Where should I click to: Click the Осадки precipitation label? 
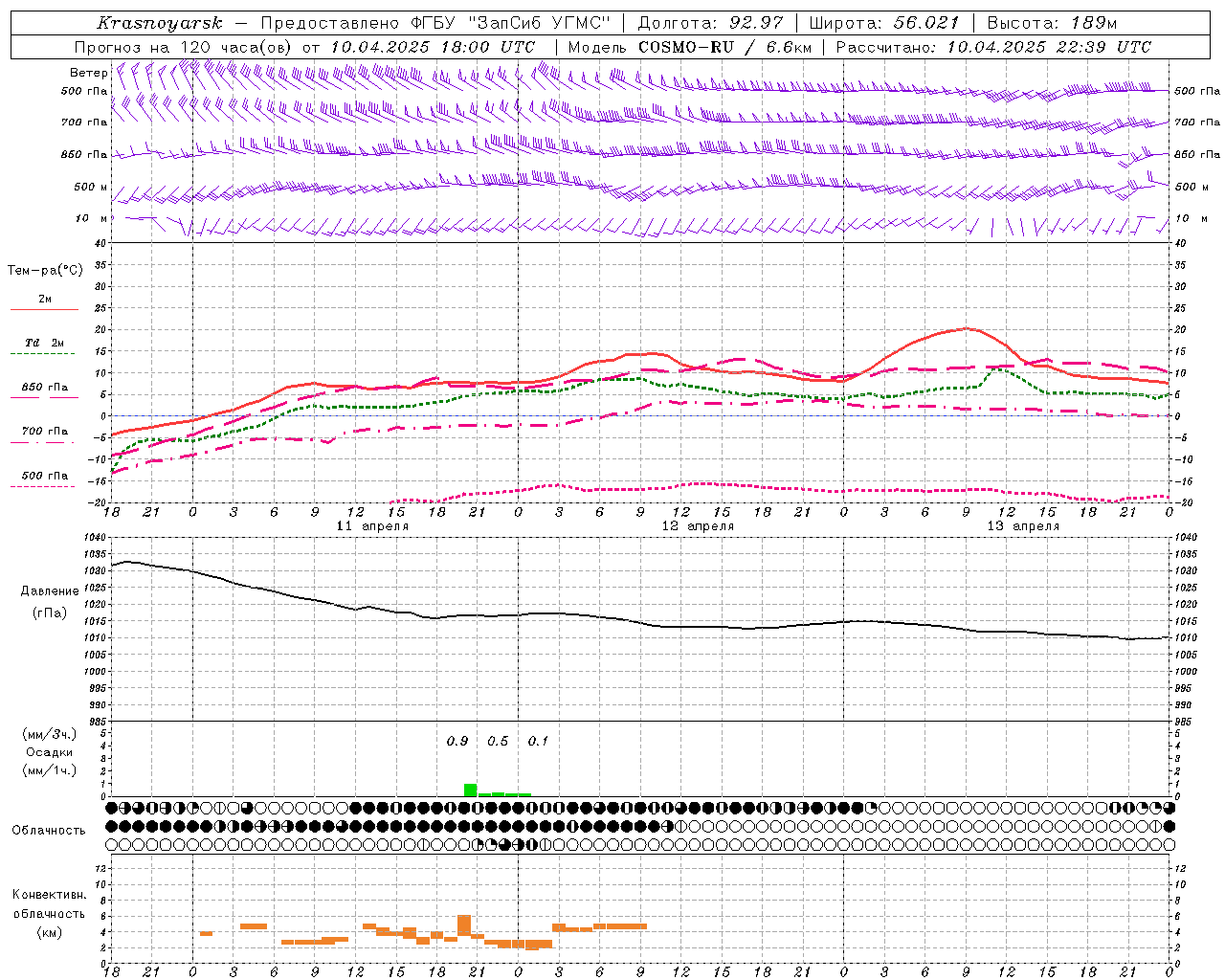(49, 752)
